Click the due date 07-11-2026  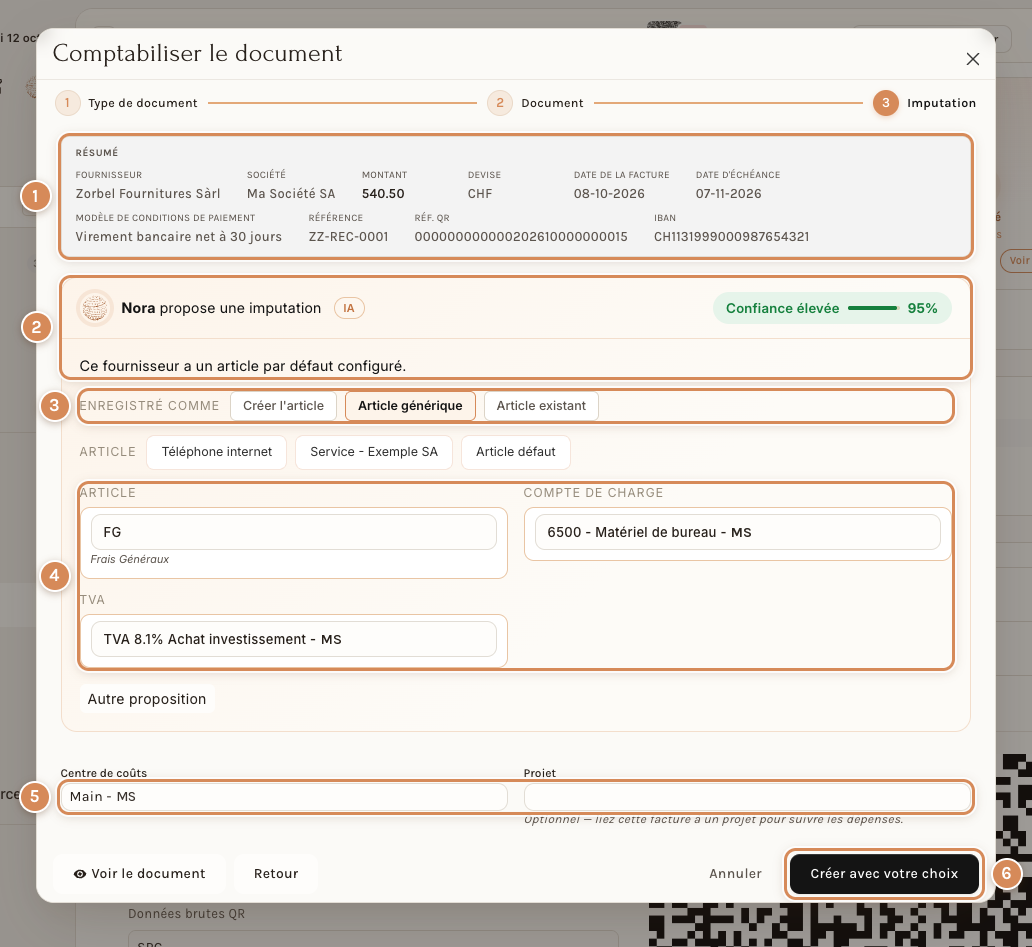[x=729, y=193]
